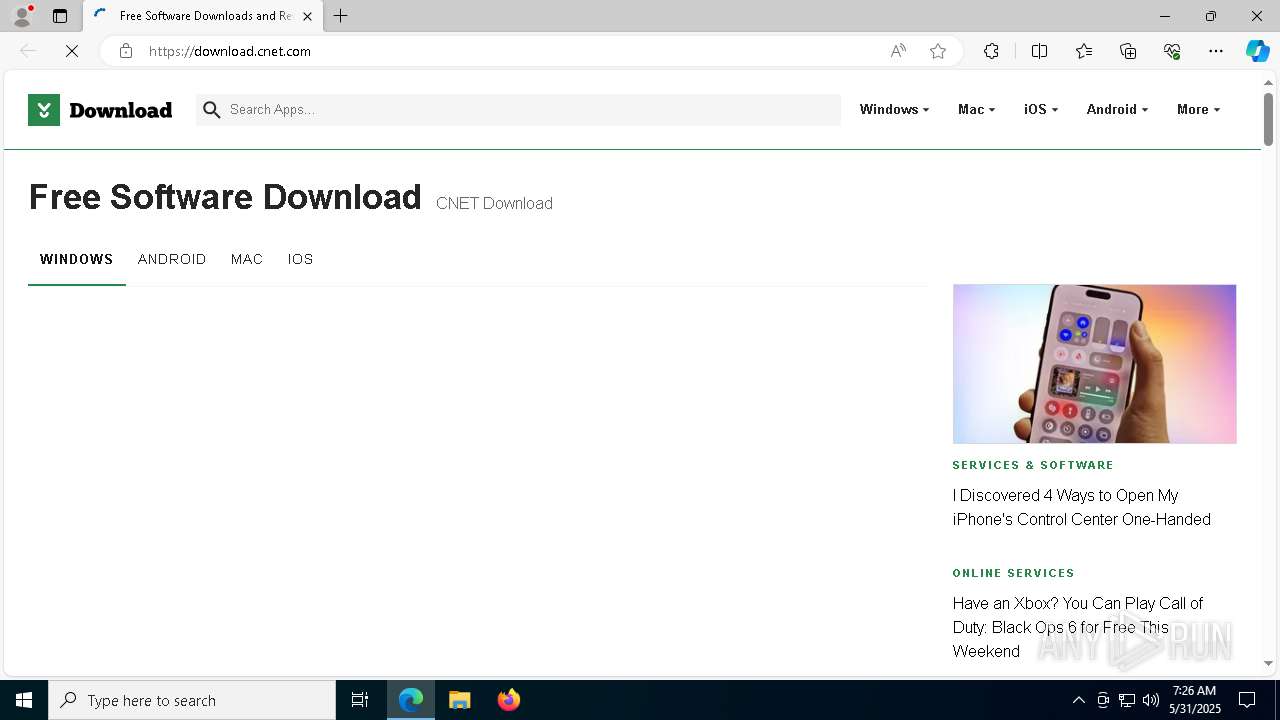Open Edge tab actions menu icon
The height and width of the screenshot is (720, 1280).
tap(60, 16)
